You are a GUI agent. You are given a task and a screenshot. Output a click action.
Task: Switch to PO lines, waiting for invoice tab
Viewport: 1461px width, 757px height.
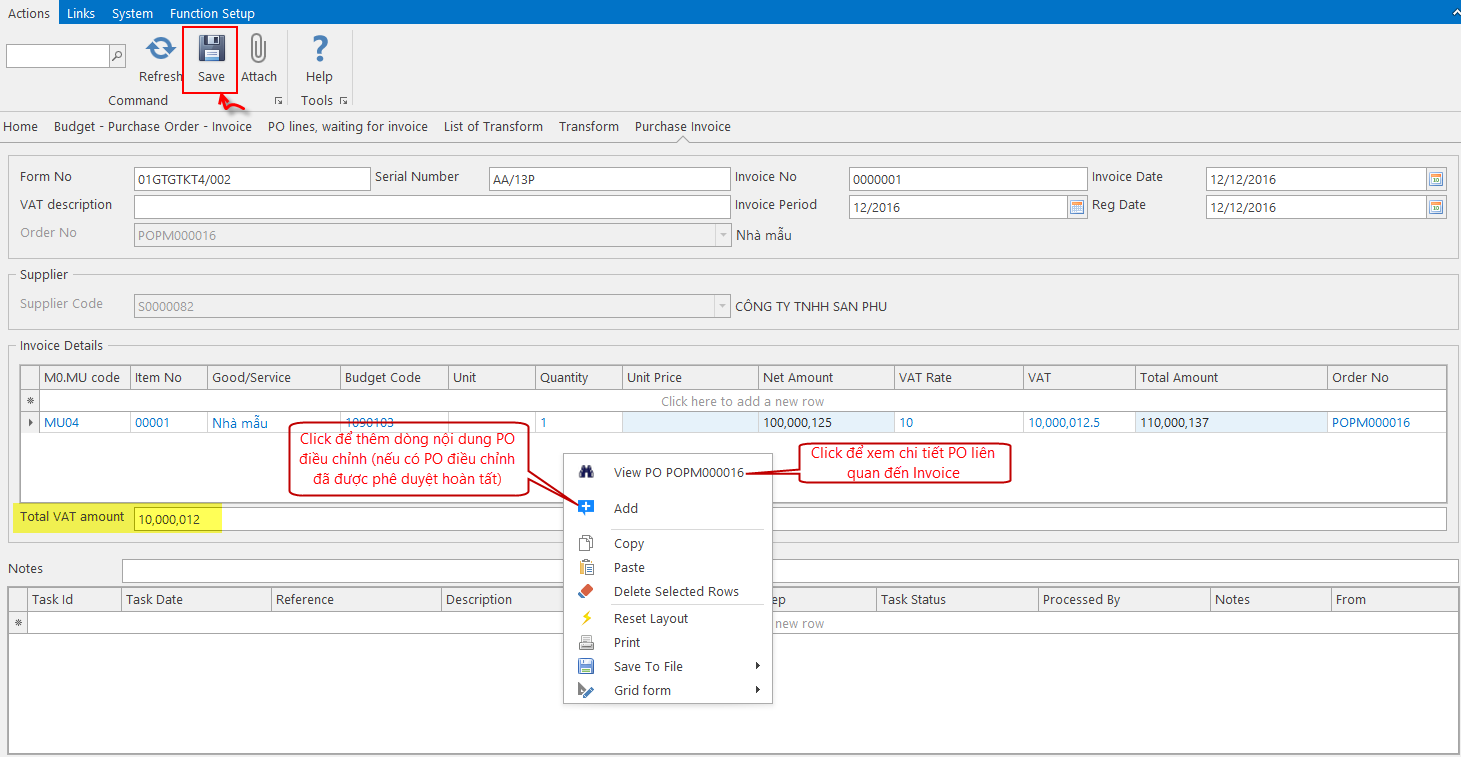(348, 126)
